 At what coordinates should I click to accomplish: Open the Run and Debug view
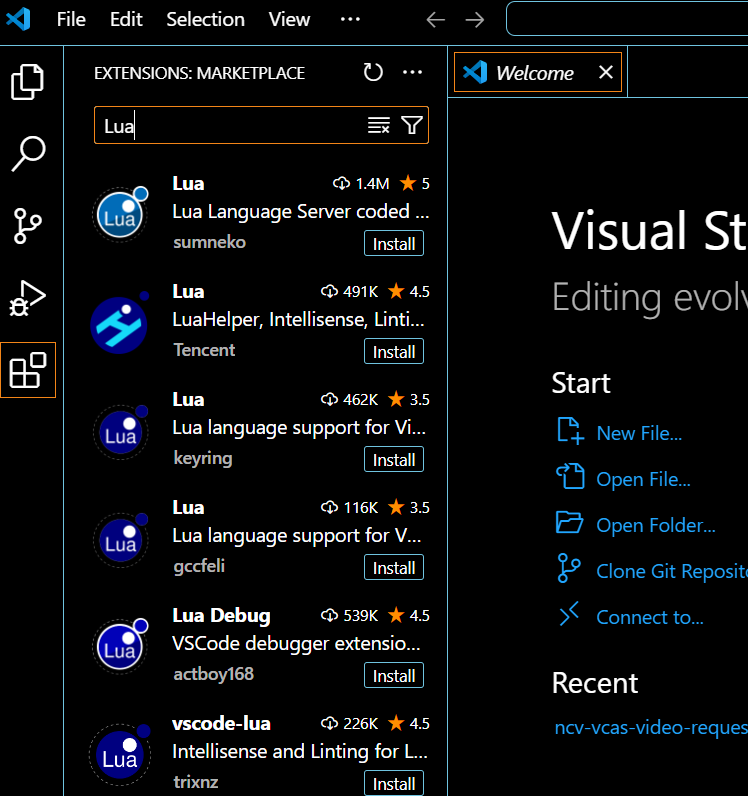[x=27, y=298]
